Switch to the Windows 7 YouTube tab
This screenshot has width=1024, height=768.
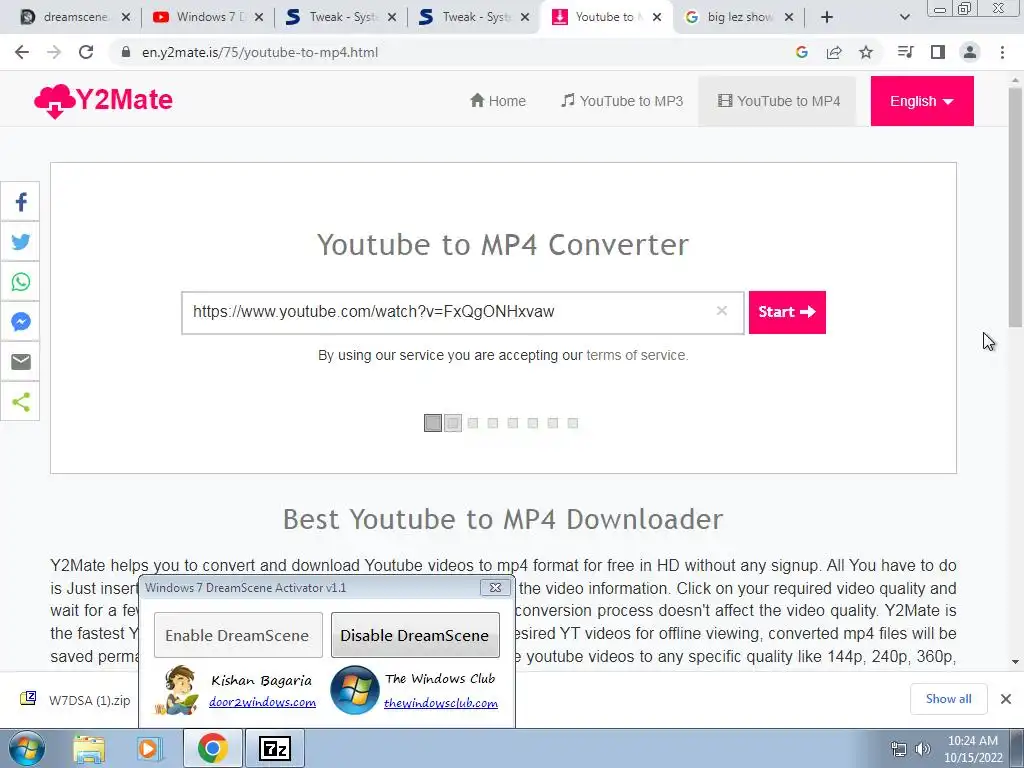coord(208,17)
